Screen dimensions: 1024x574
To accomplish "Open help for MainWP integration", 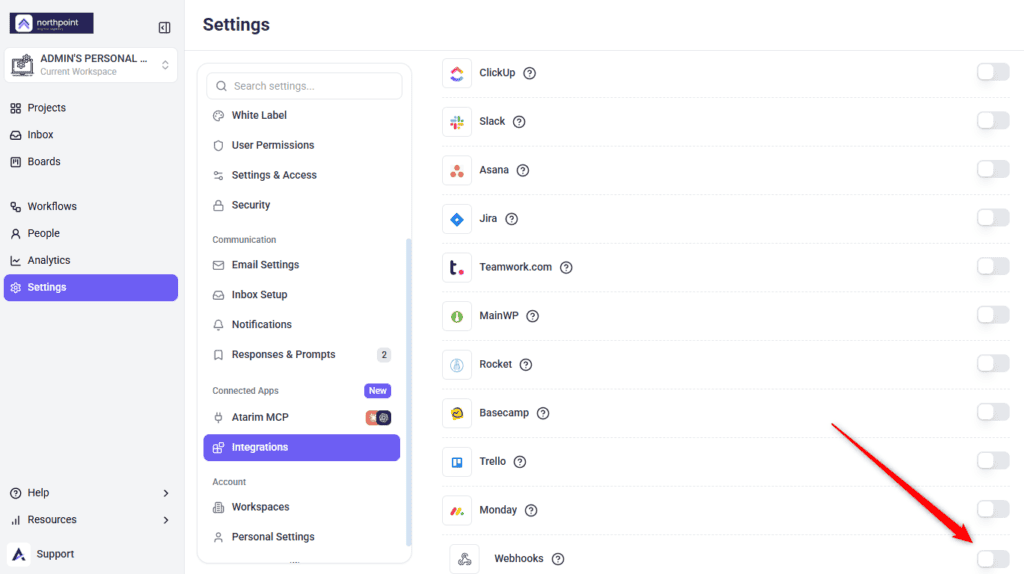I will [x=533, y=316].
